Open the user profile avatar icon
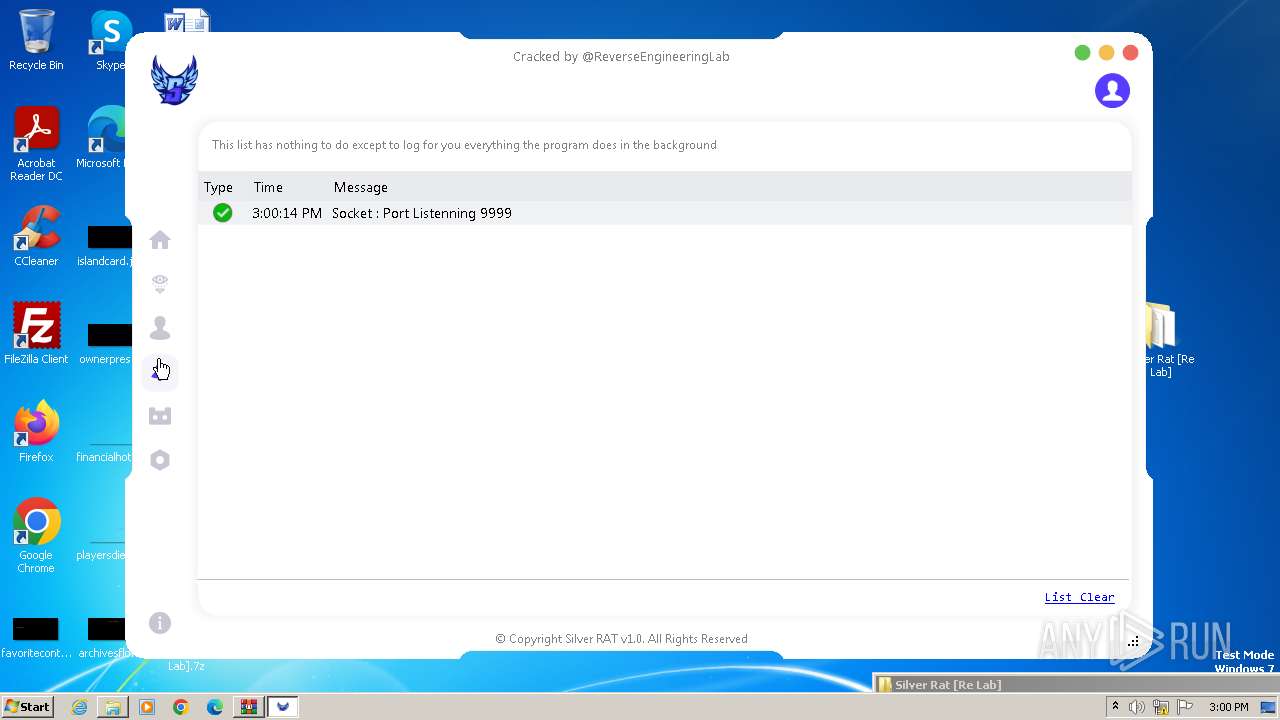Screen dimensions: 1280x720 [x=1112, y=91]
